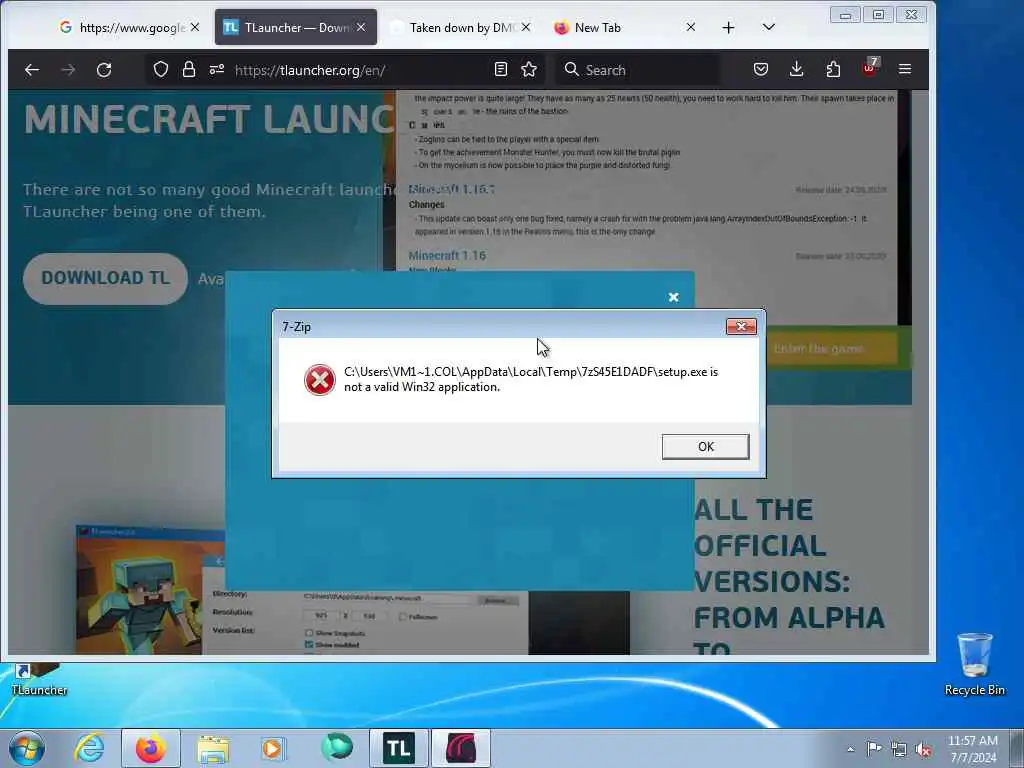Click the Firefox window minimize button

point(845,15)
